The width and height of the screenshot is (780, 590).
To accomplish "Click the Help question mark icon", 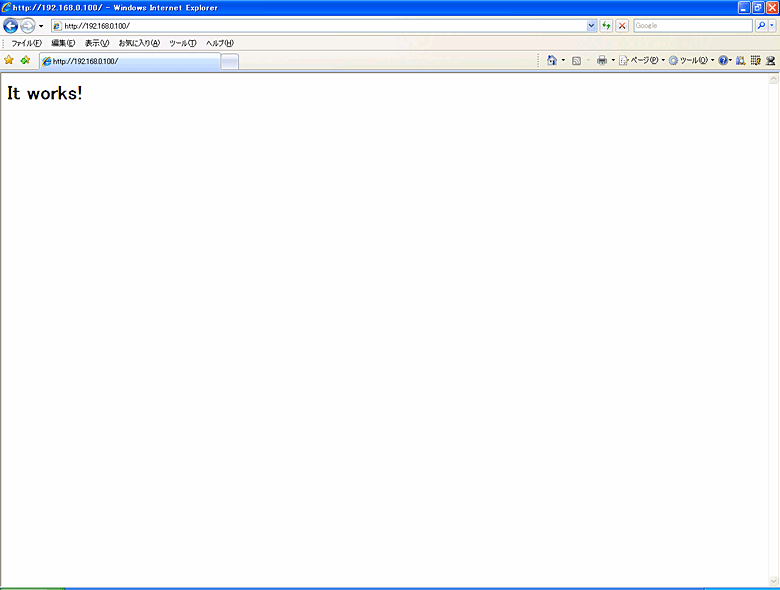I will tap(723, 61).
